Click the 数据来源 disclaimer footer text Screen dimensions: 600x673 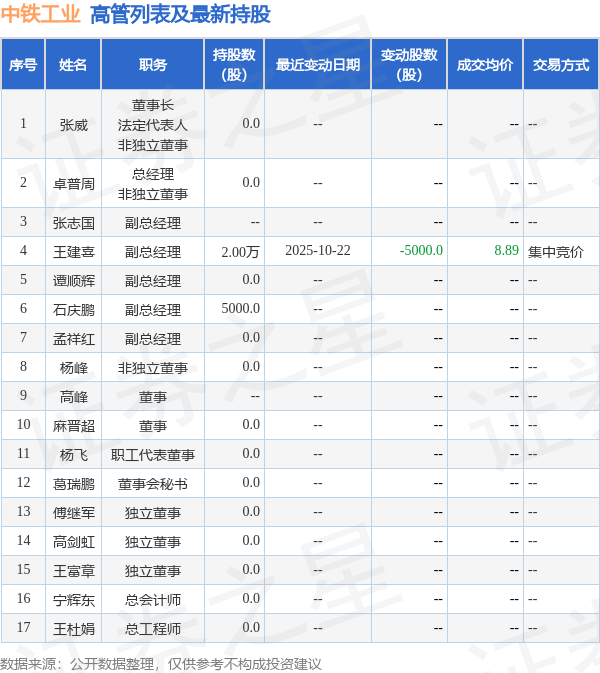pos(161,664)
